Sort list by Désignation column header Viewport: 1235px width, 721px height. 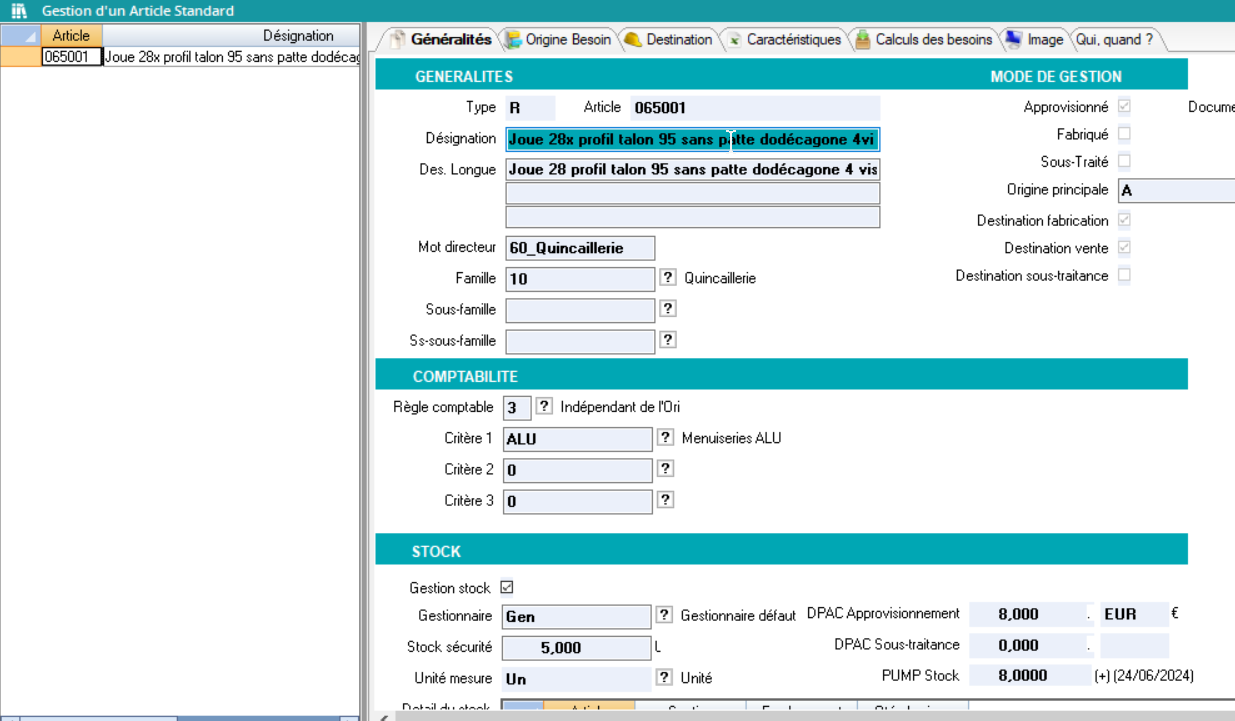click(298, 35)
